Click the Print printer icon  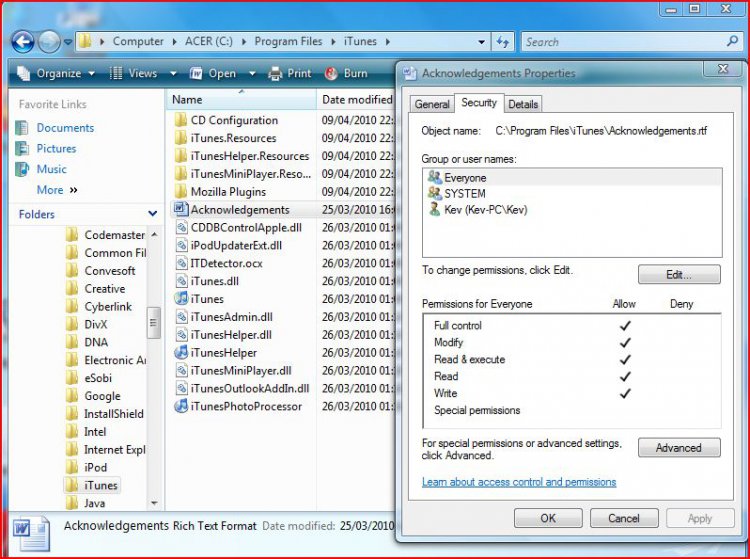click(x=275, y=73)
